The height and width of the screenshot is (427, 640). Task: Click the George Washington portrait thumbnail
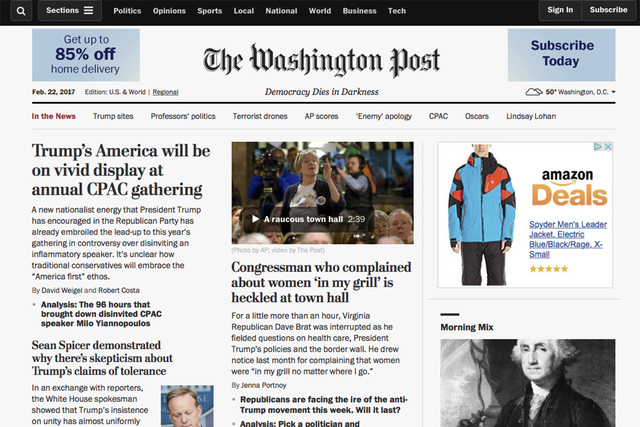click(x=528, y=383)
